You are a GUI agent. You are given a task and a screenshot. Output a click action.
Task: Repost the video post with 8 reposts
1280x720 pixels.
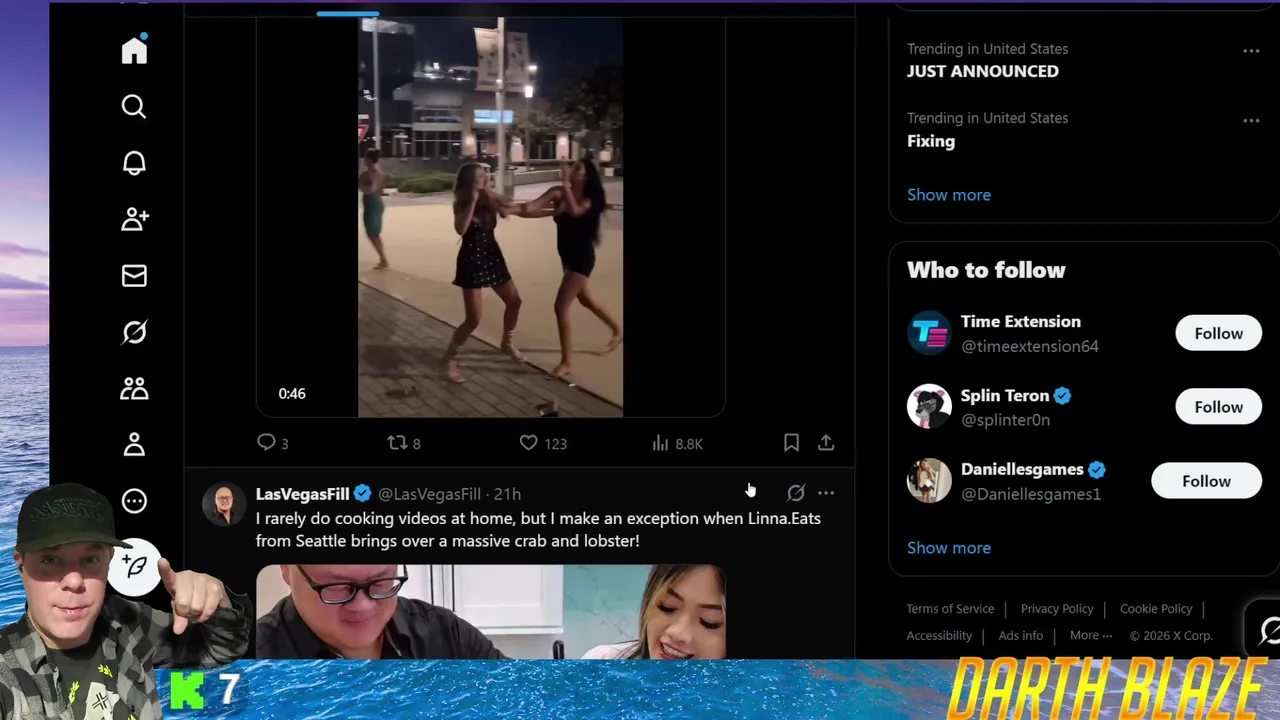pos(404,443)
